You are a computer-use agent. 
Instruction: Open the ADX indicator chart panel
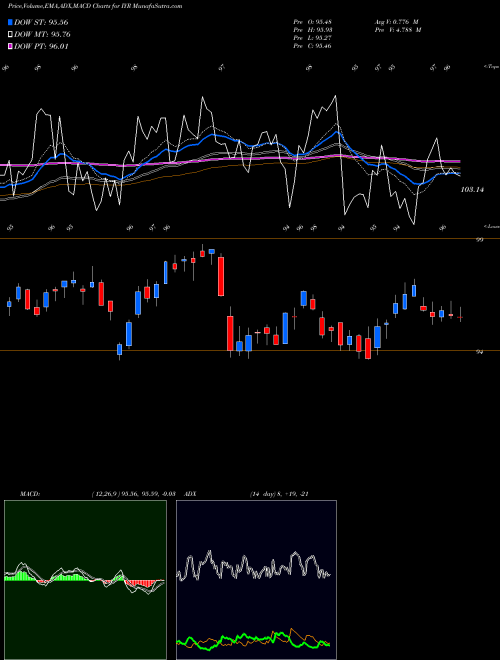click(x=256, y=580)
